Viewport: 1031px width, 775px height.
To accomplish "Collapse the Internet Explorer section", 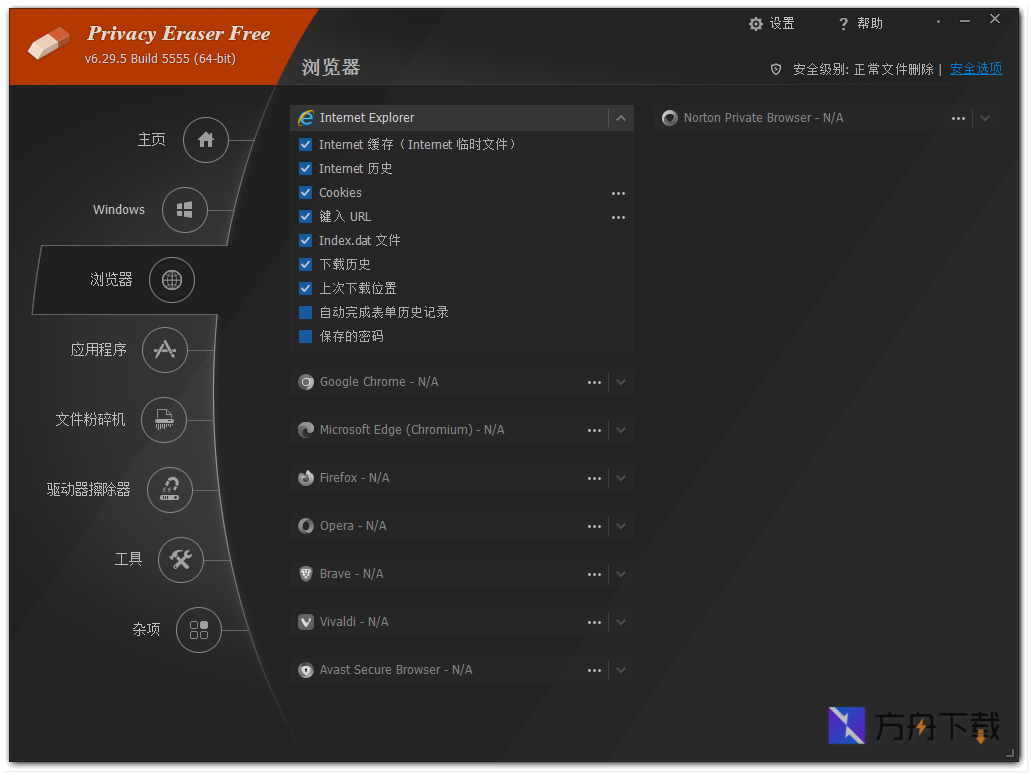I will pyautogui.click(x=621, y=118).
